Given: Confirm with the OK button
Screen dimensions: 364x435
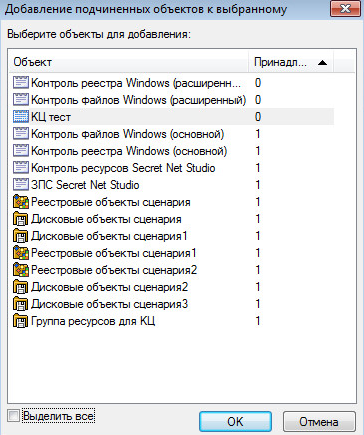Looking at the screenshot, I should point(235,422).
